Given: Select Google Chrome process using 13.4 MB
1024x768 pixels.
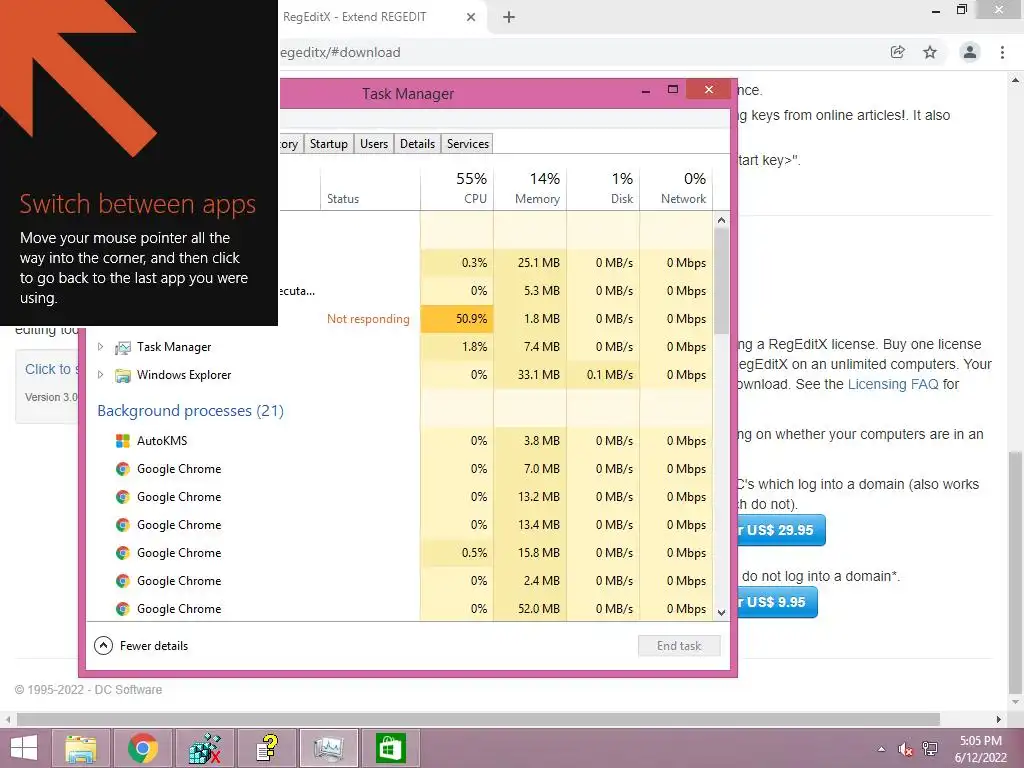Looking at the screenshot, I should point(402,525).
